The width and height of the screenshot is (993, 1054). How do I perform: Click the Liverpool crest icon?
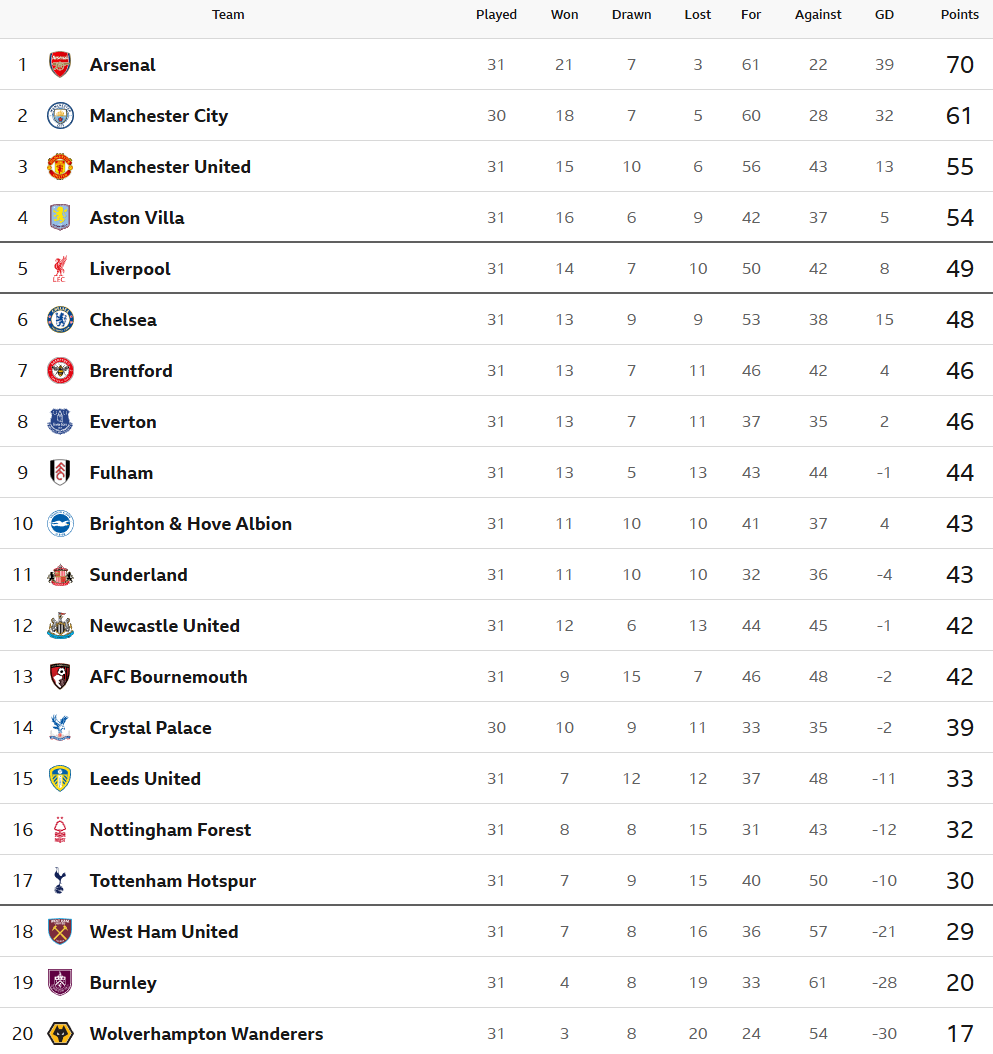(x=60, y=269)
